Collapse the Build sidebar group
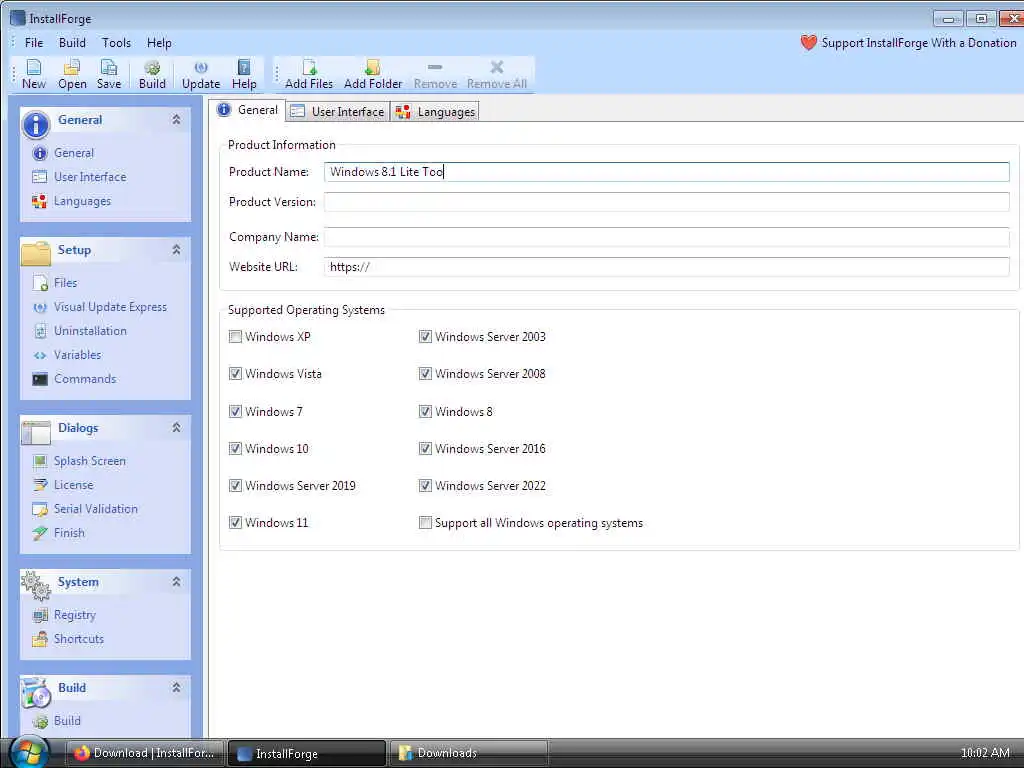 176,688
